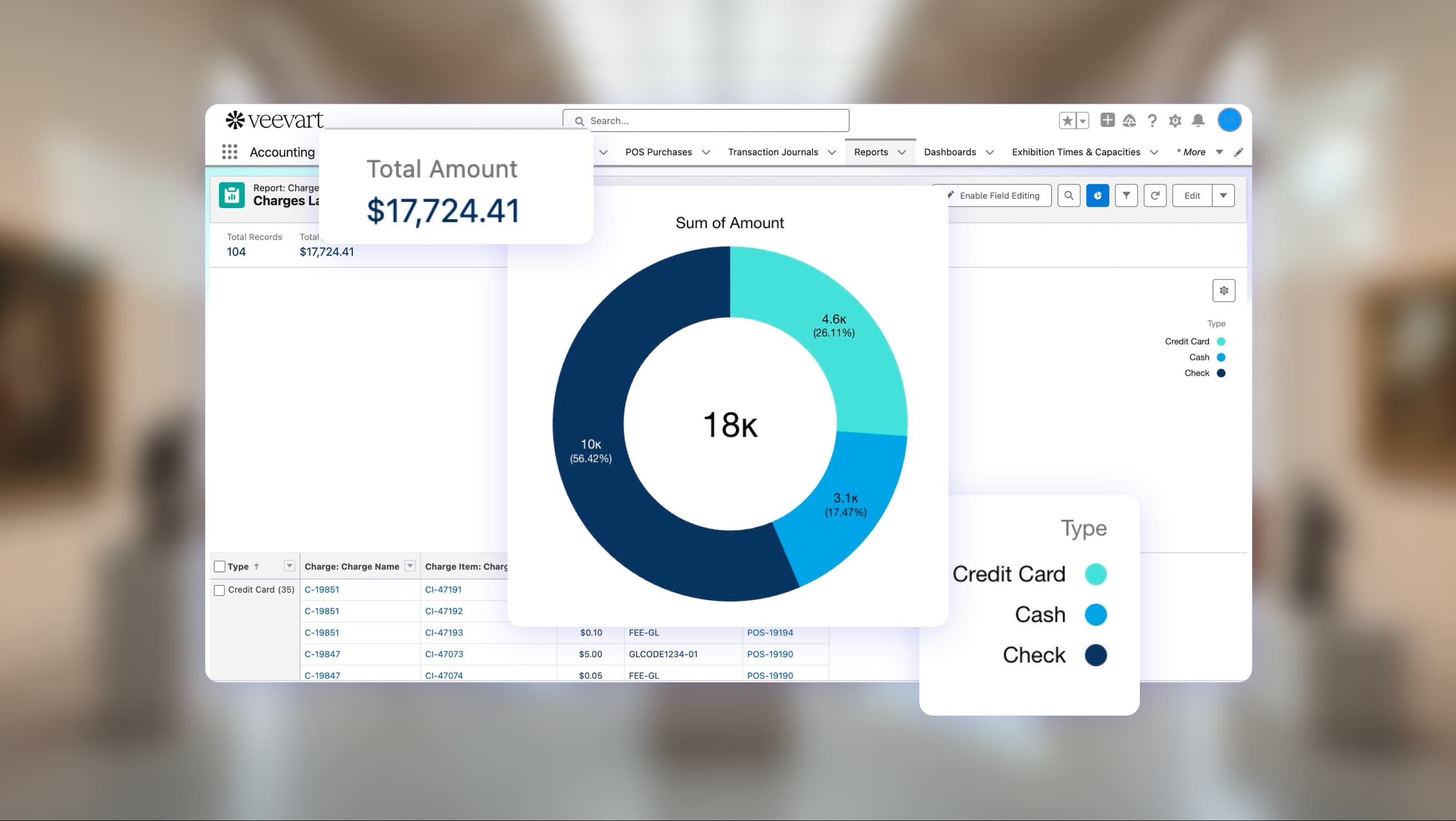Image resolution: width=1456 pixels, height=821 pixels.
Task: Open the Salesforce Setup gear icon
Action: pos(1175,120)
